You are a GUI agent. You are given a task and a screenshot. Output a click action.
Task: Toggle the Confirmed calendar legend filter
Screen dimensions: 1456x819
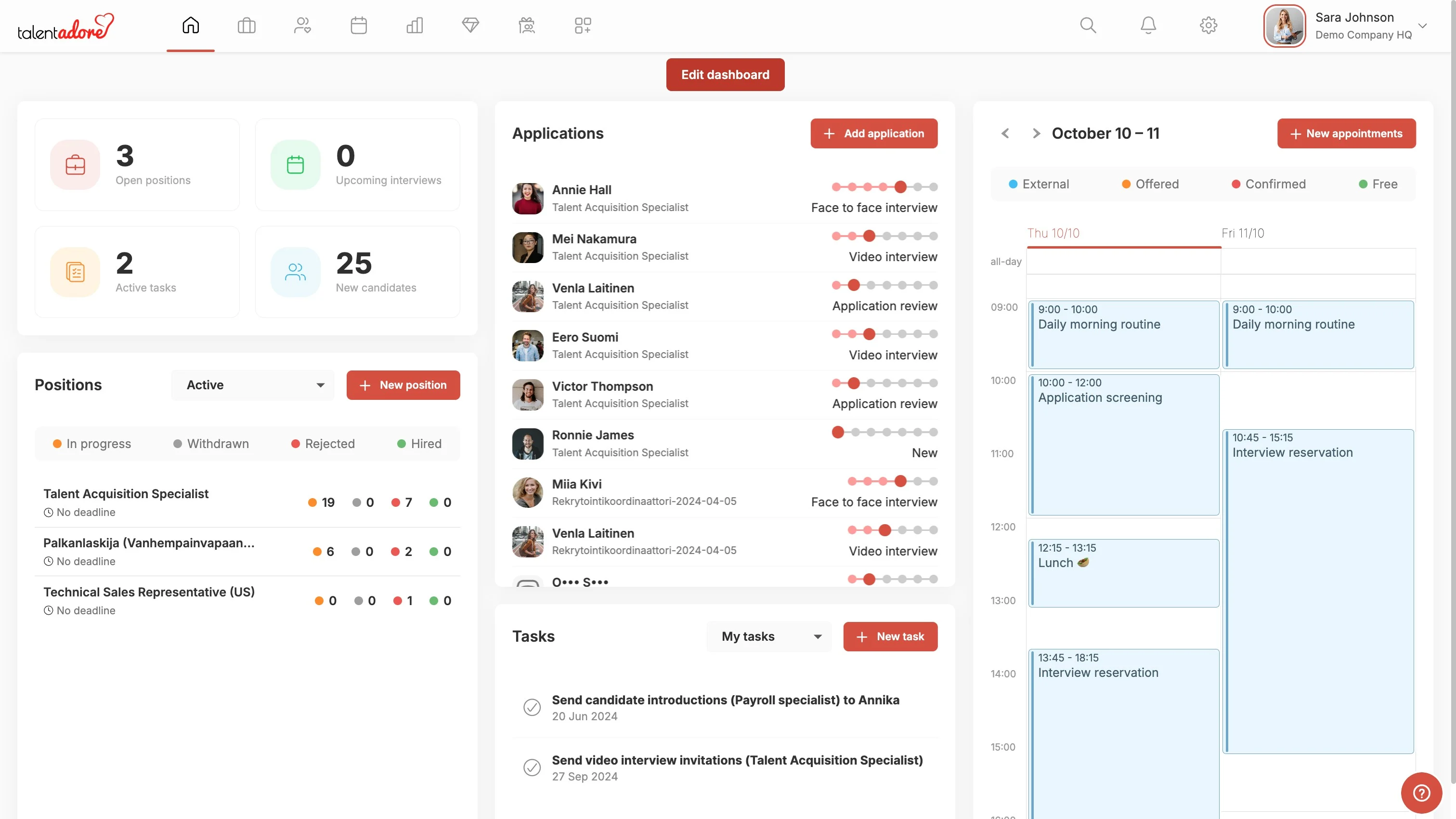(1268, 184)
